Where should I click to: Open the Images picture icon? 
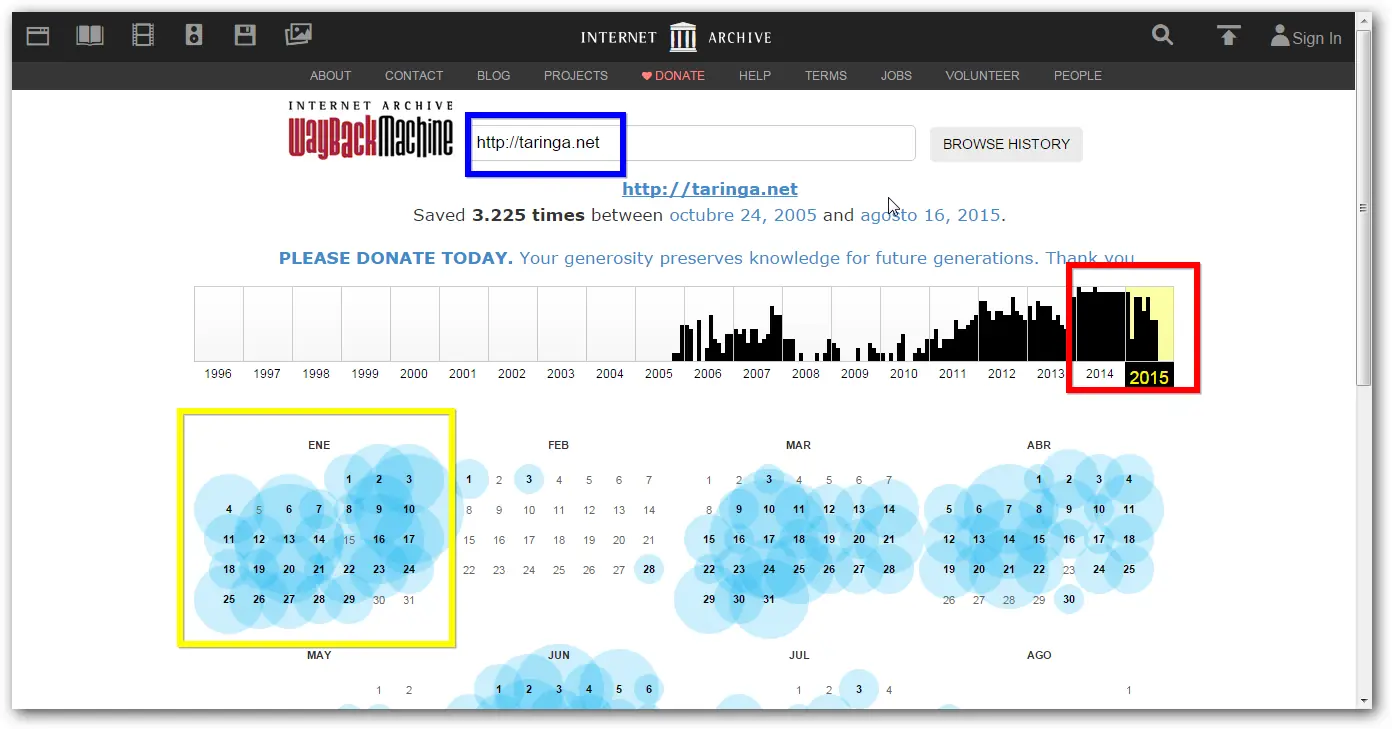click(298, 36)
